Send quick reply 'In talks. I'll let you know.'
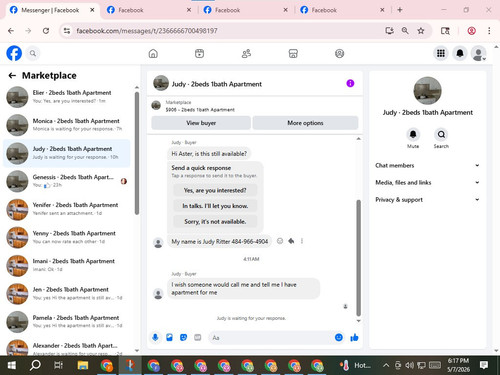500x375 pixels. click(x=215, y=206)
